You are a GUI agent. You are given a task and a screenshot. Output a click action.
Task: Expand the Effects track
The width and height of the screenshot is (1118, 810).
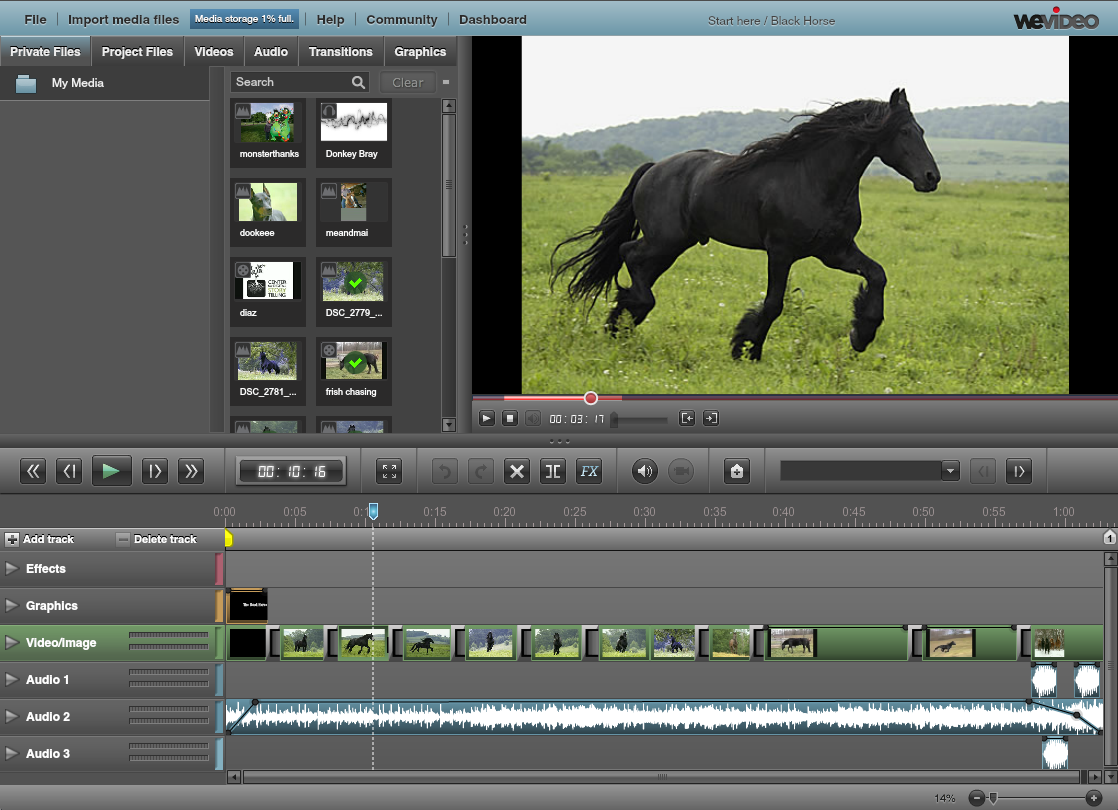(12, 569)
